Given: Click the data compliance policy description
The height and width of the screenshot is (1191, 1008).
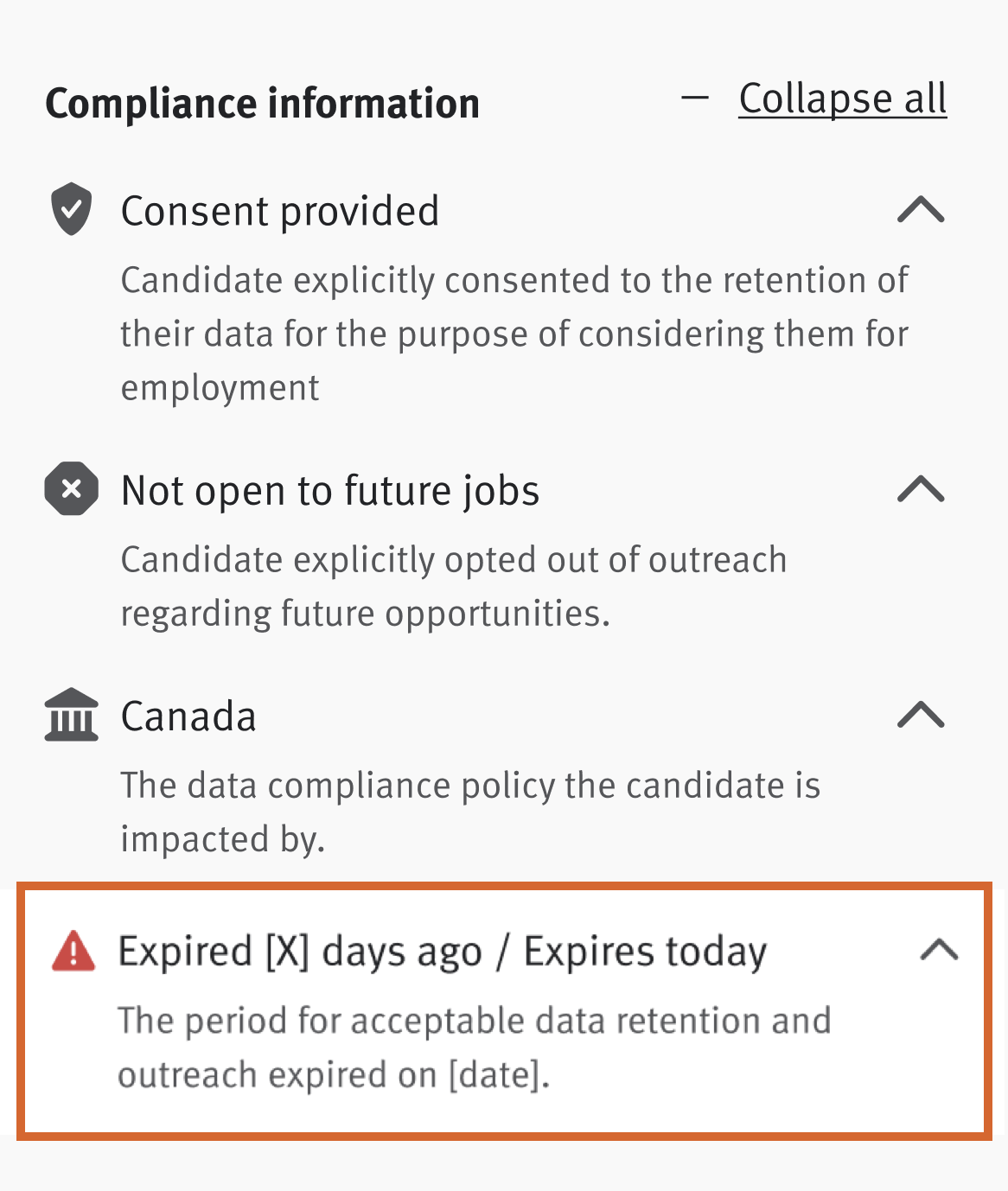Looking at the screenshot, I should coord(470,812).
